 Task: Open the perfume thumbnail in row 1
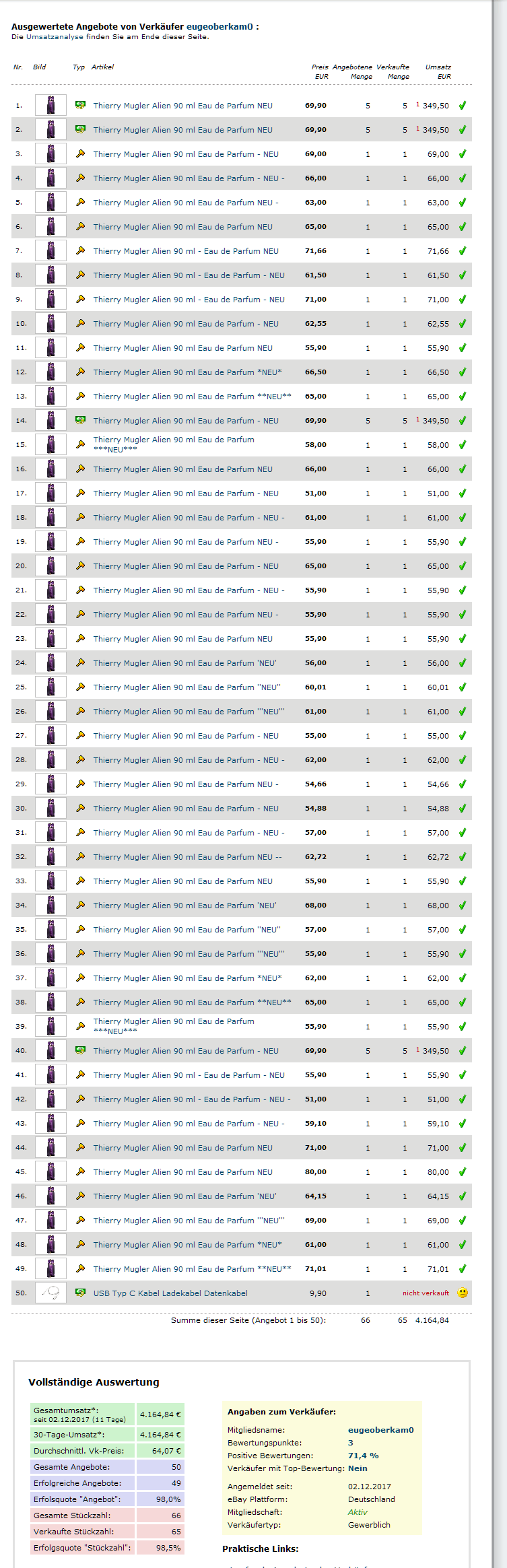tap(50, 105)
